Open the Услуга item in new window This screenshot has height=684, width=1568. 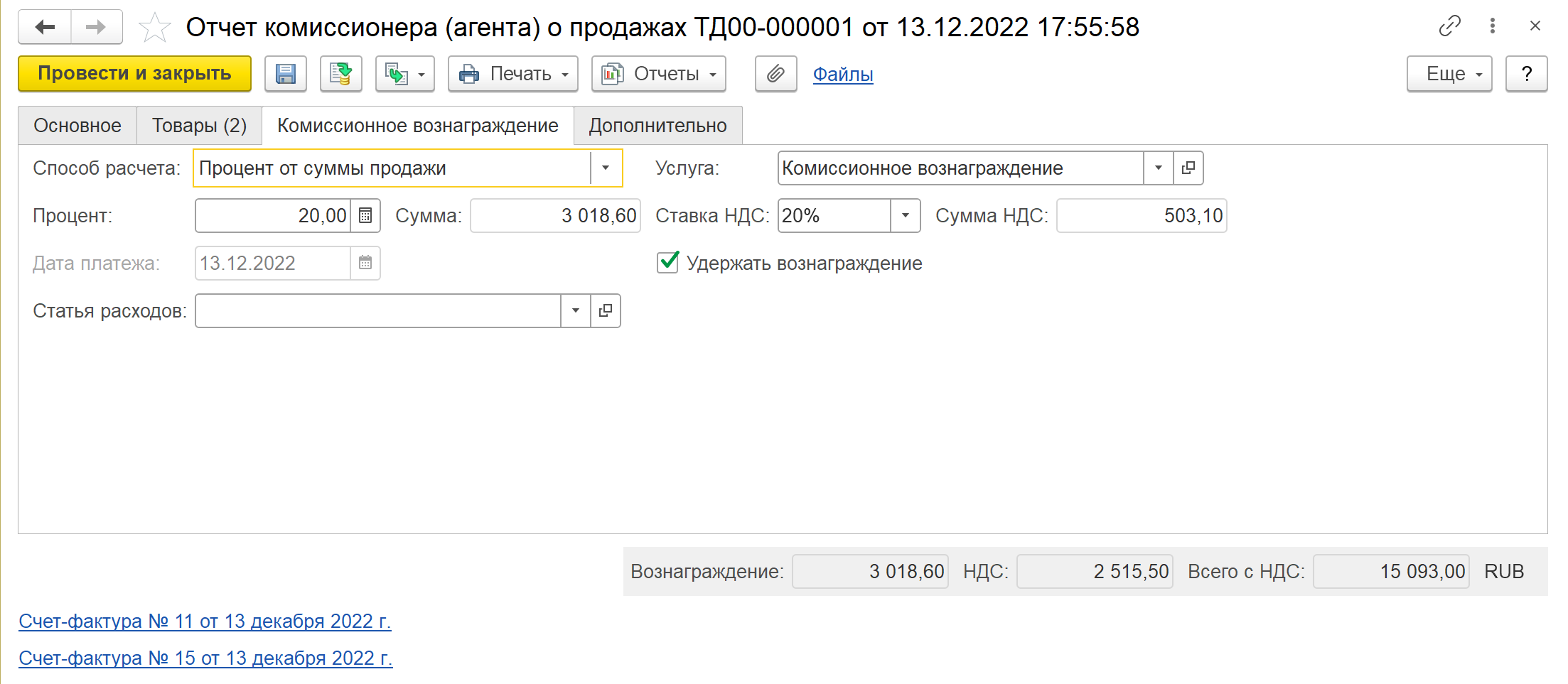(1188, 168)
